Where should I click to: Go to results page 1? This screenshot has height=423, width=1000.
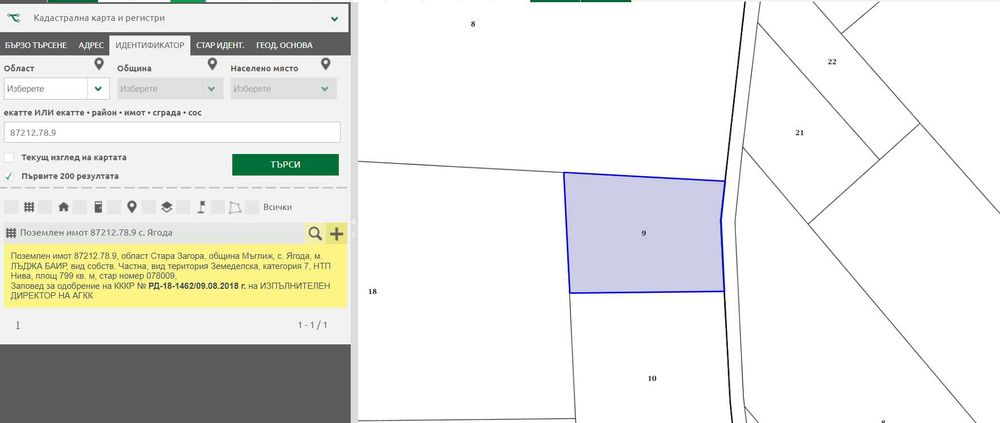(x=18, y=325)
